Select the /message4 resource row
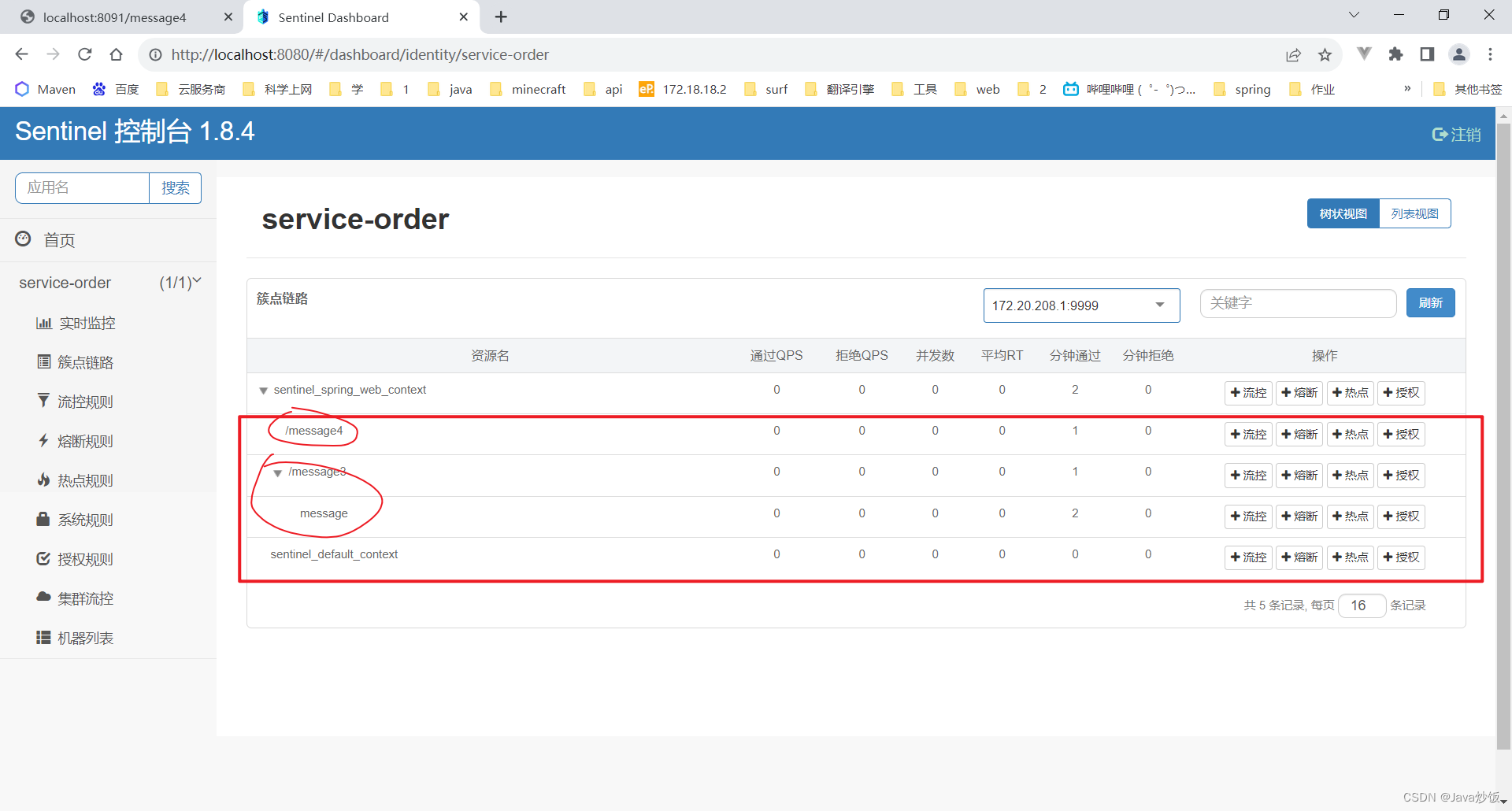 856,434
